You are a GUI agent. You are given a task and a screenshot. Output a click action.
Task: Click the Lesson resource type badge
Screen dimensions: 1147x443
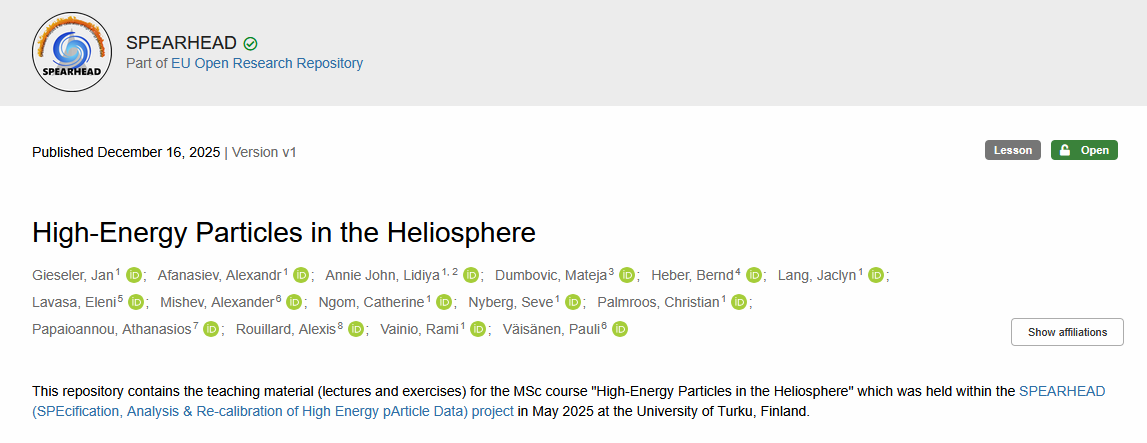tap(1012, 150)
